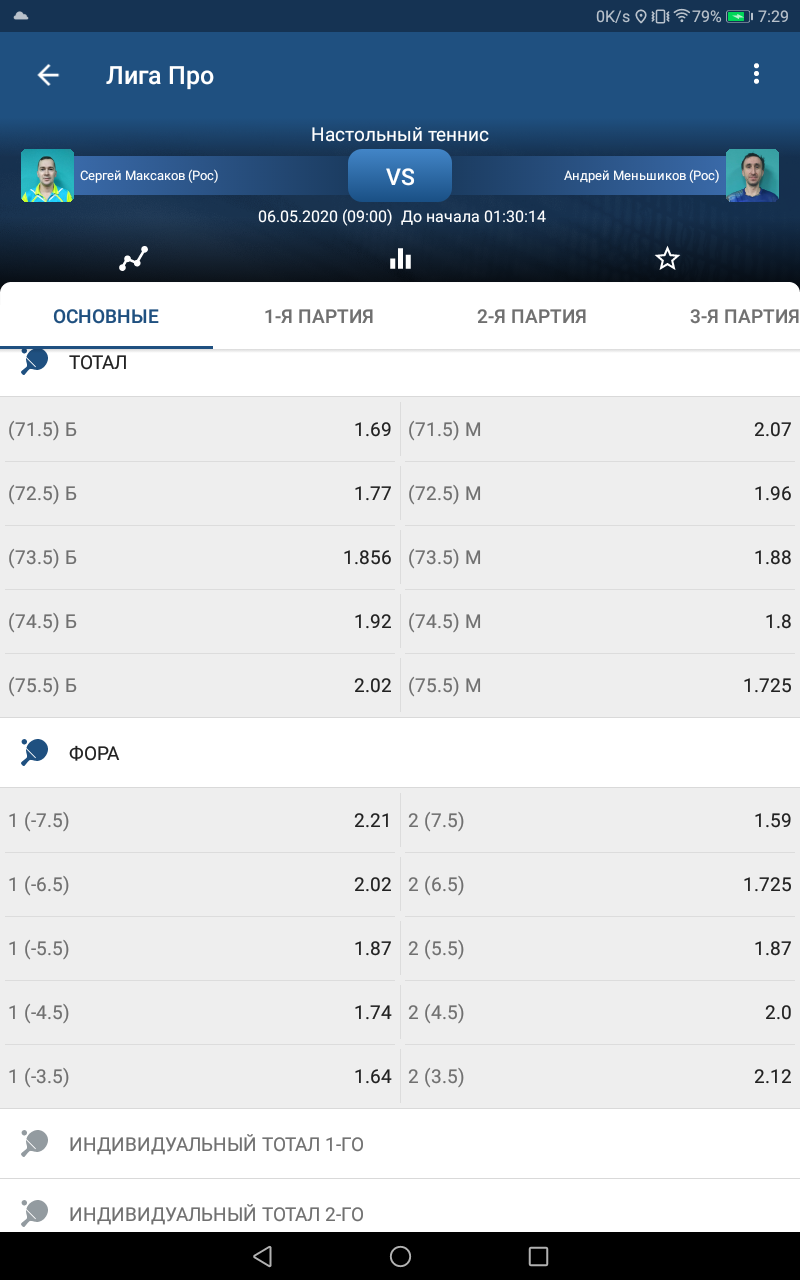Tap the back arrow next to Лига Про

pos(48,75)
